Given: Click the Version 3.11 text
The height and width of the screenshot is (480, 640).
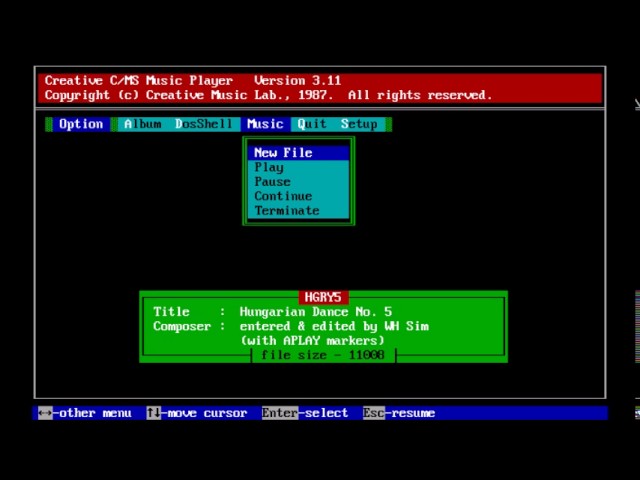Looking at the screenshot, I should [297, 80].
